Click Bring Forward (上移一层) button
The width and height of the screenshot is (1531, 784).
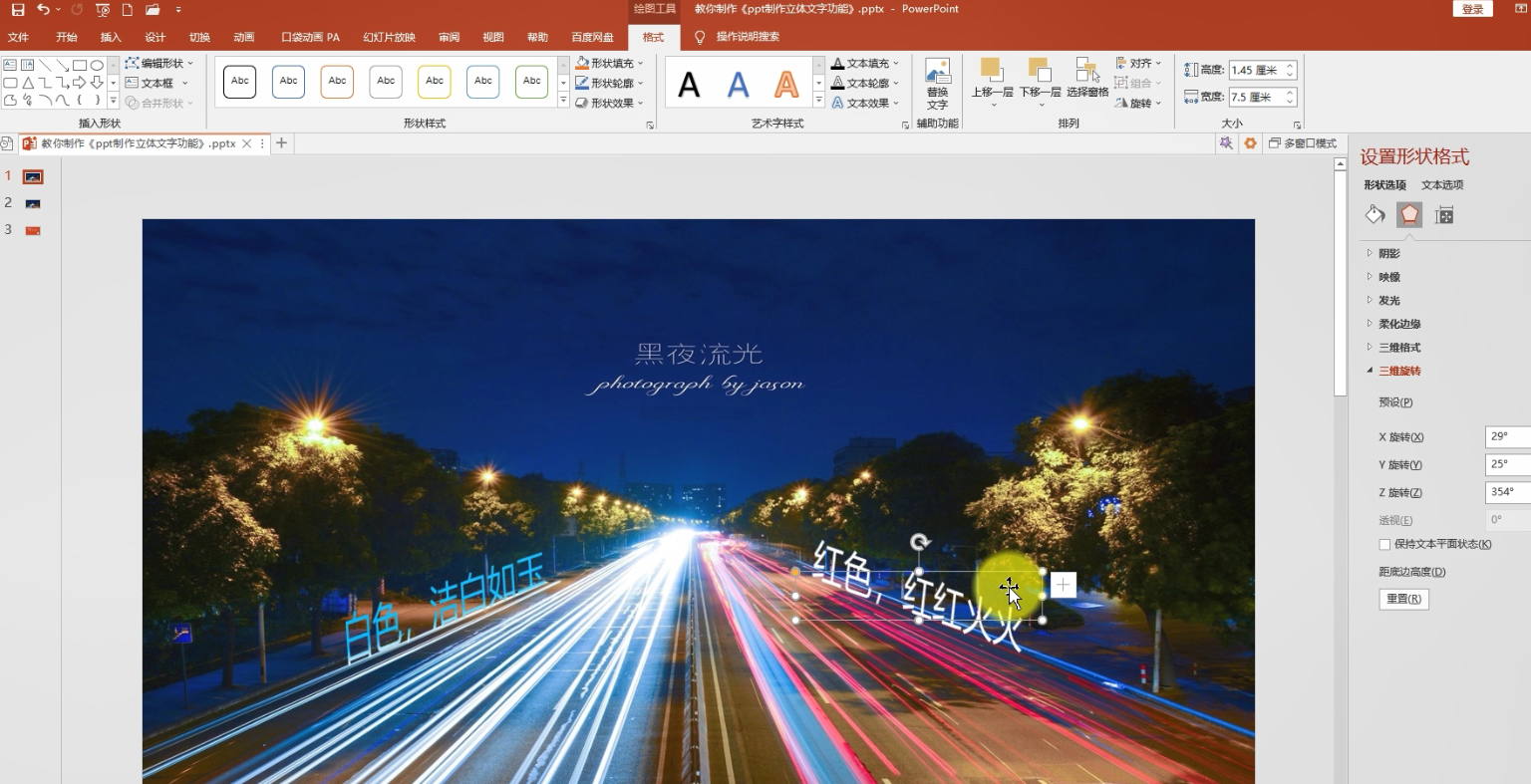click(992, 81)
